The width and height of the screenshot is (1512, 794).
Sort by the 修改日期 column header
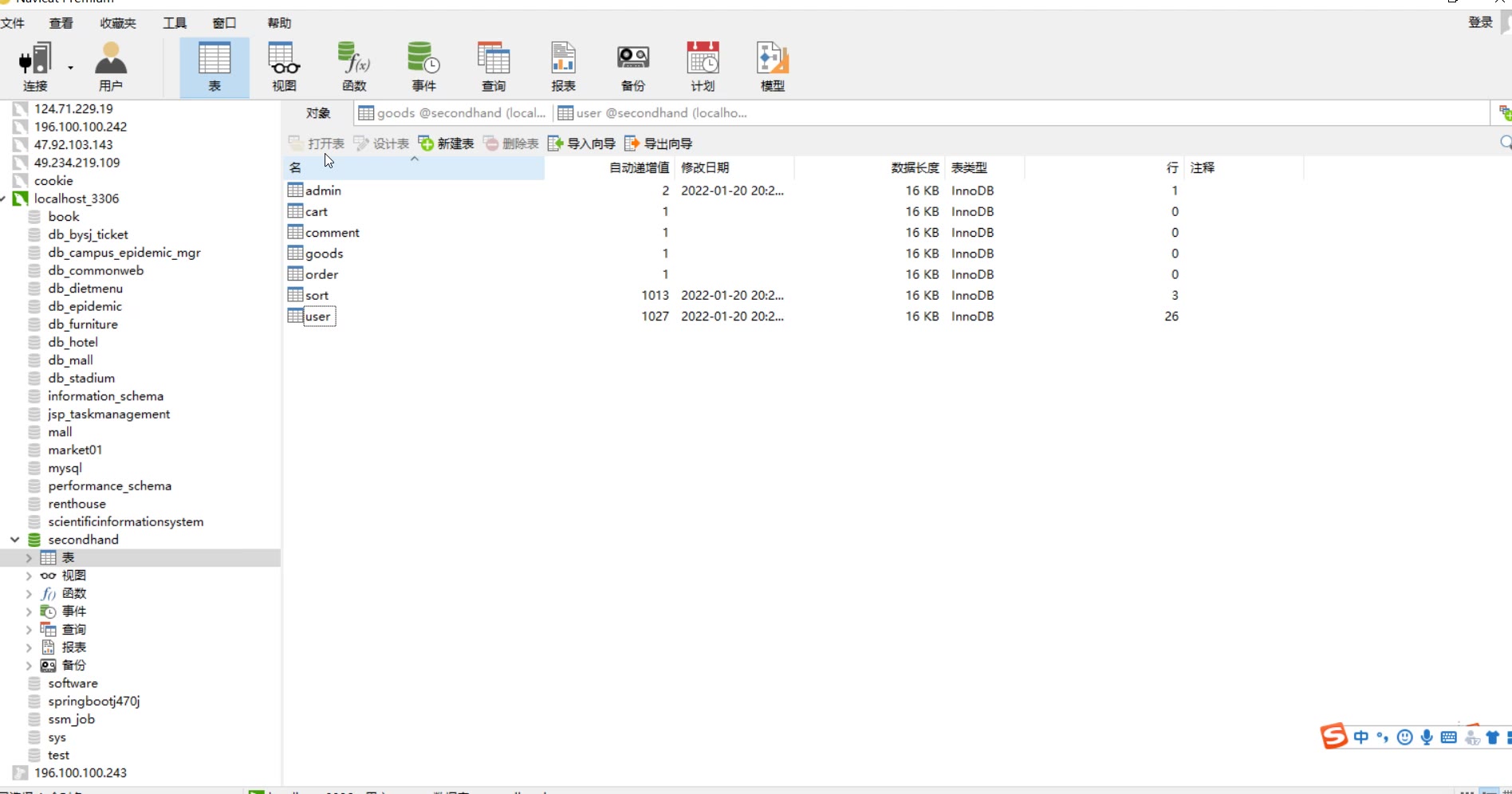click(x=734, y=167)
